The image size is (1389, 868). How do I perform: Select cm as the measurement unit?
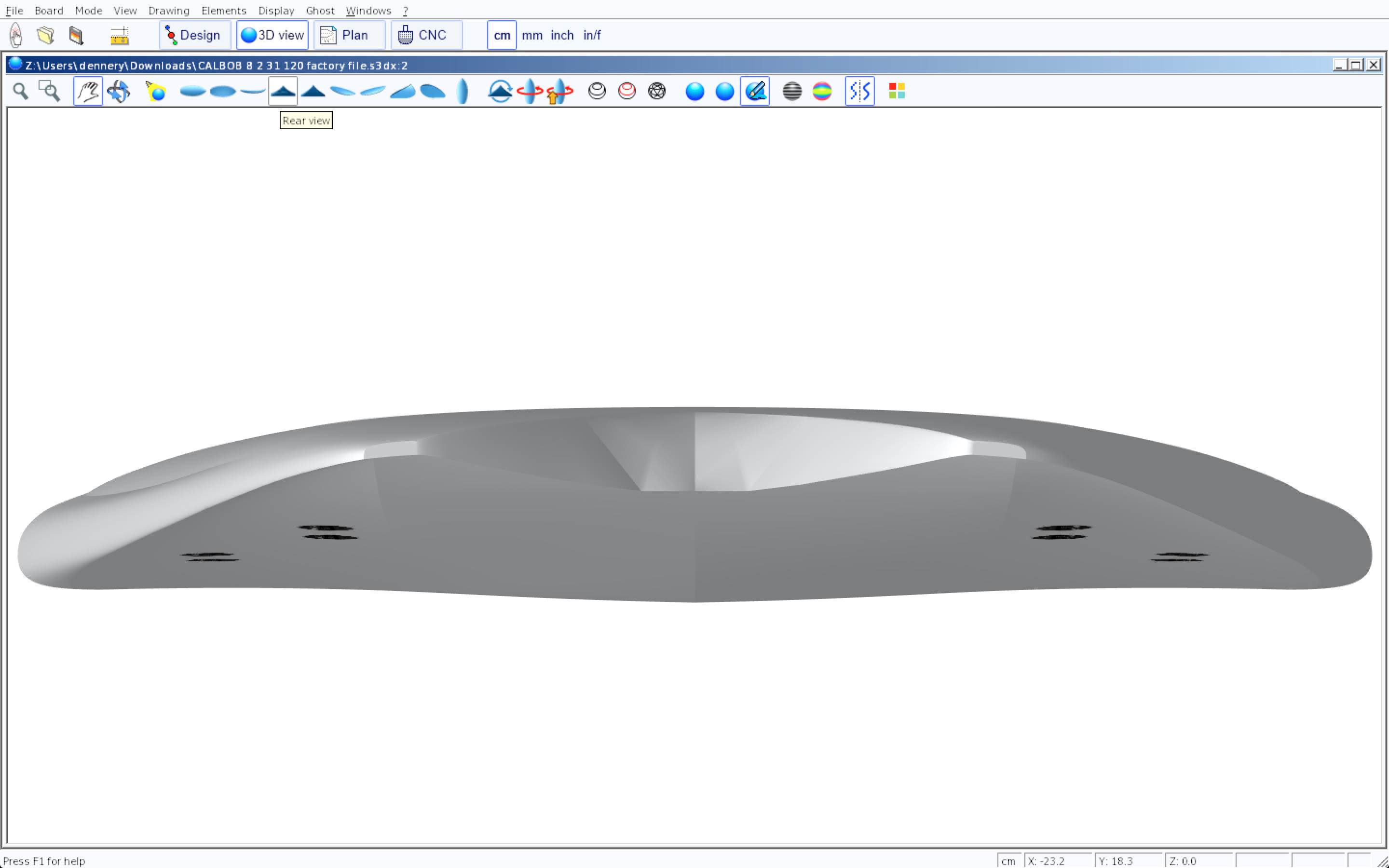pos(502,36)
